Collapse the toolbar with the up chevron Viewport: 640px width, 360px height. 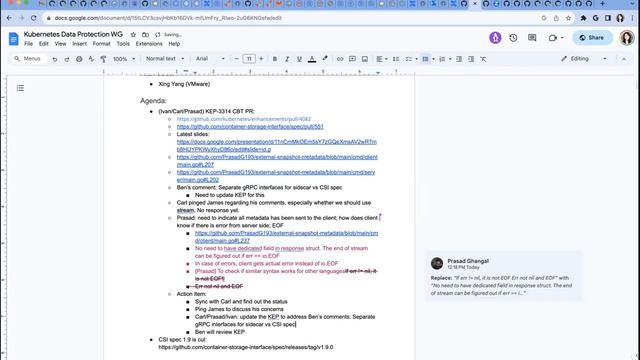pyautogui.click(x=624, y=59)
